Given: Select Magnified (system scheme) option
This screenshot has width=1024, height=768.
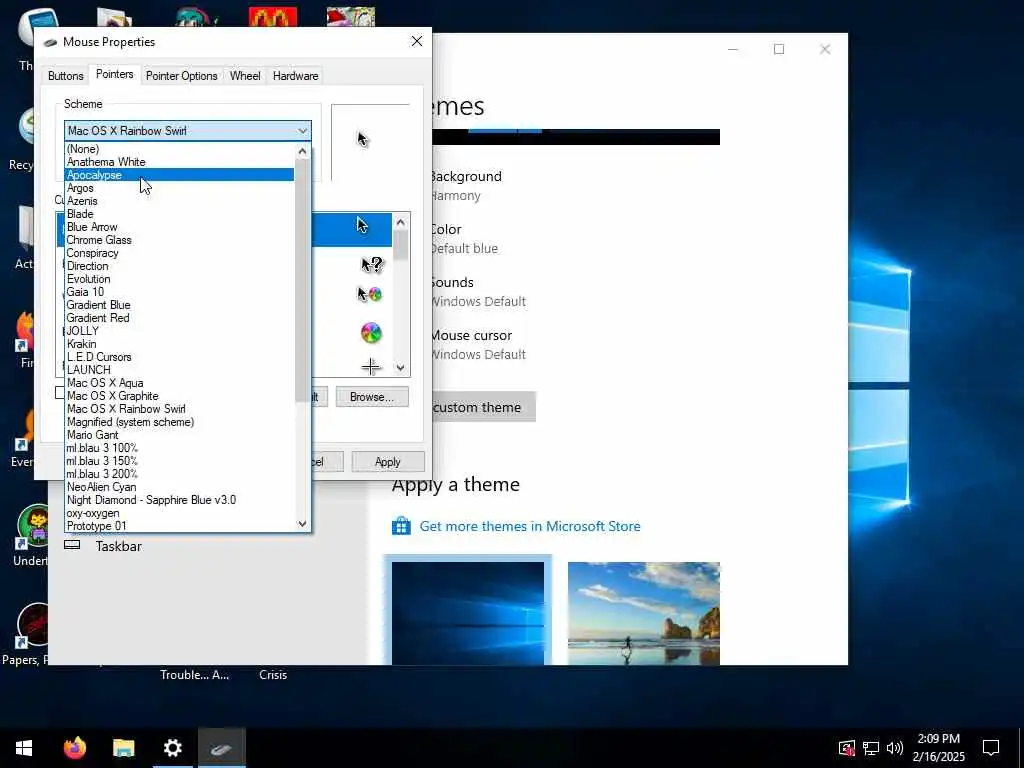Looking at the screenshot, I should click(x=180, y=423).
